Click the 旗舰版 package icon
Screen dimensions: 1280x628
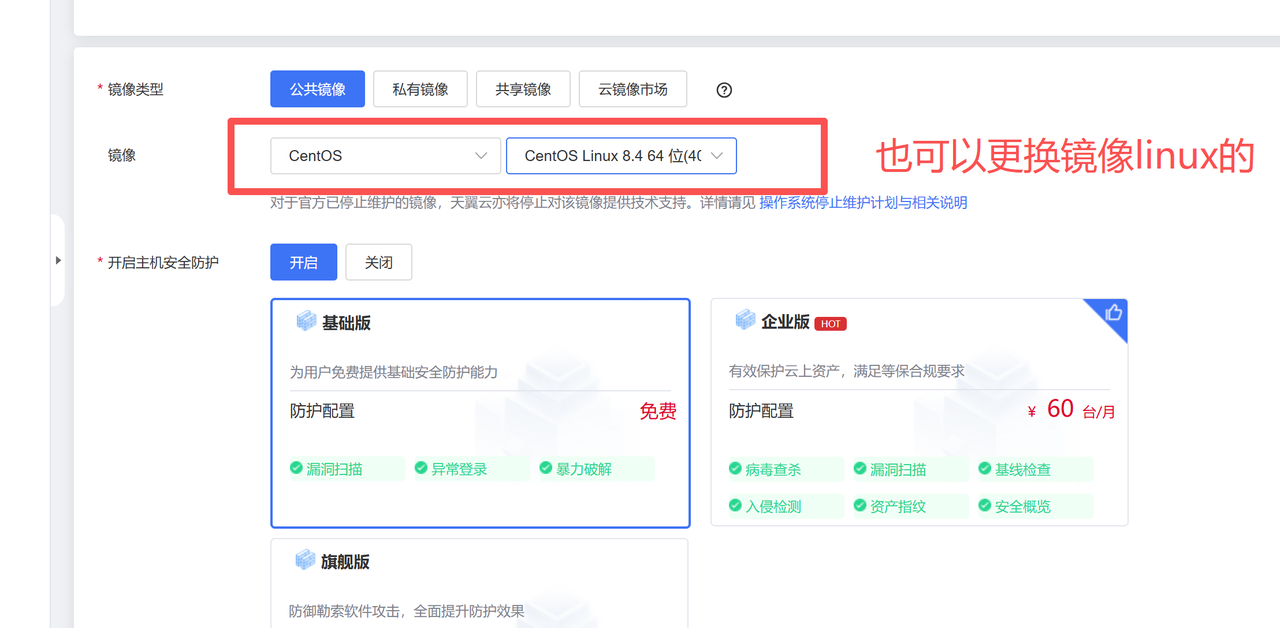[305, 560]
